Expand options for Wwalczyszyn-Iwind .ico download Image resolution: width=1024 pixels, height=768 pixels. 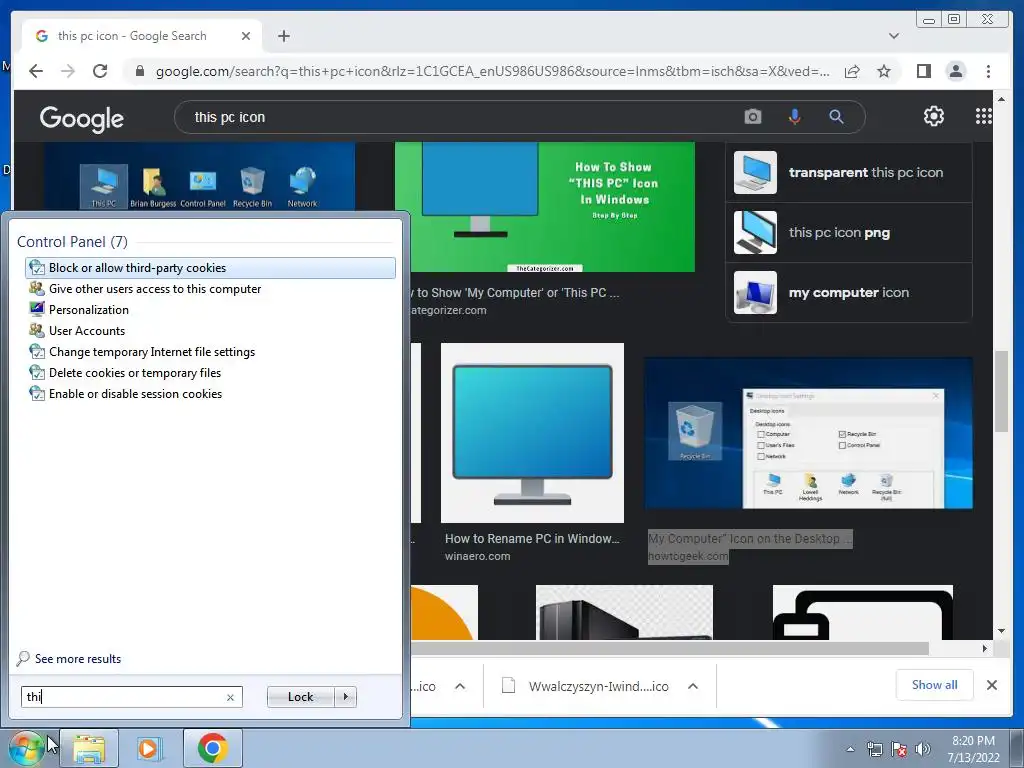click(693, 686)
